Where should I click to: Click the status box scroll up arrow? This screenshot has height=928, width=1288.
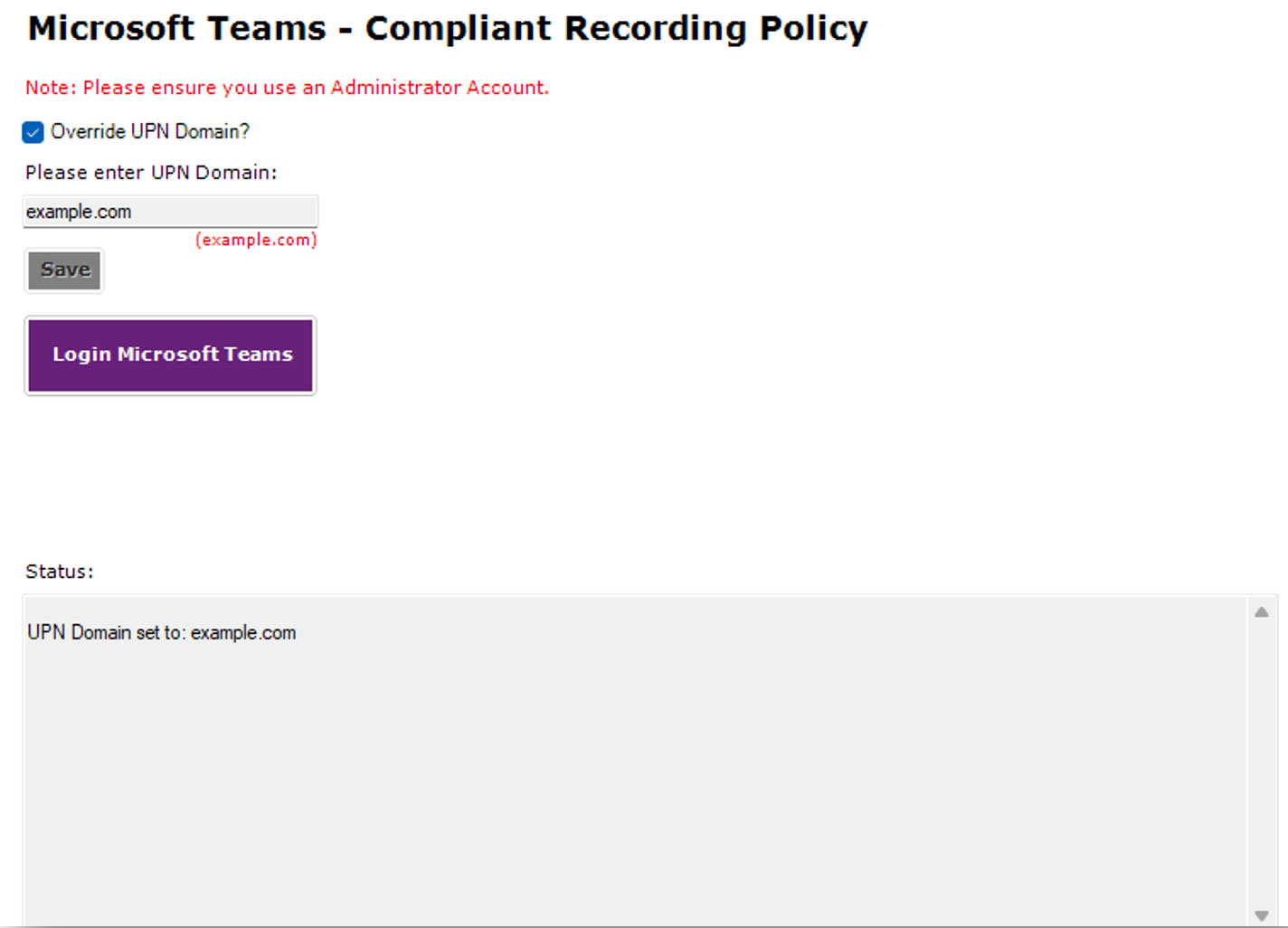coord(1262,612)
